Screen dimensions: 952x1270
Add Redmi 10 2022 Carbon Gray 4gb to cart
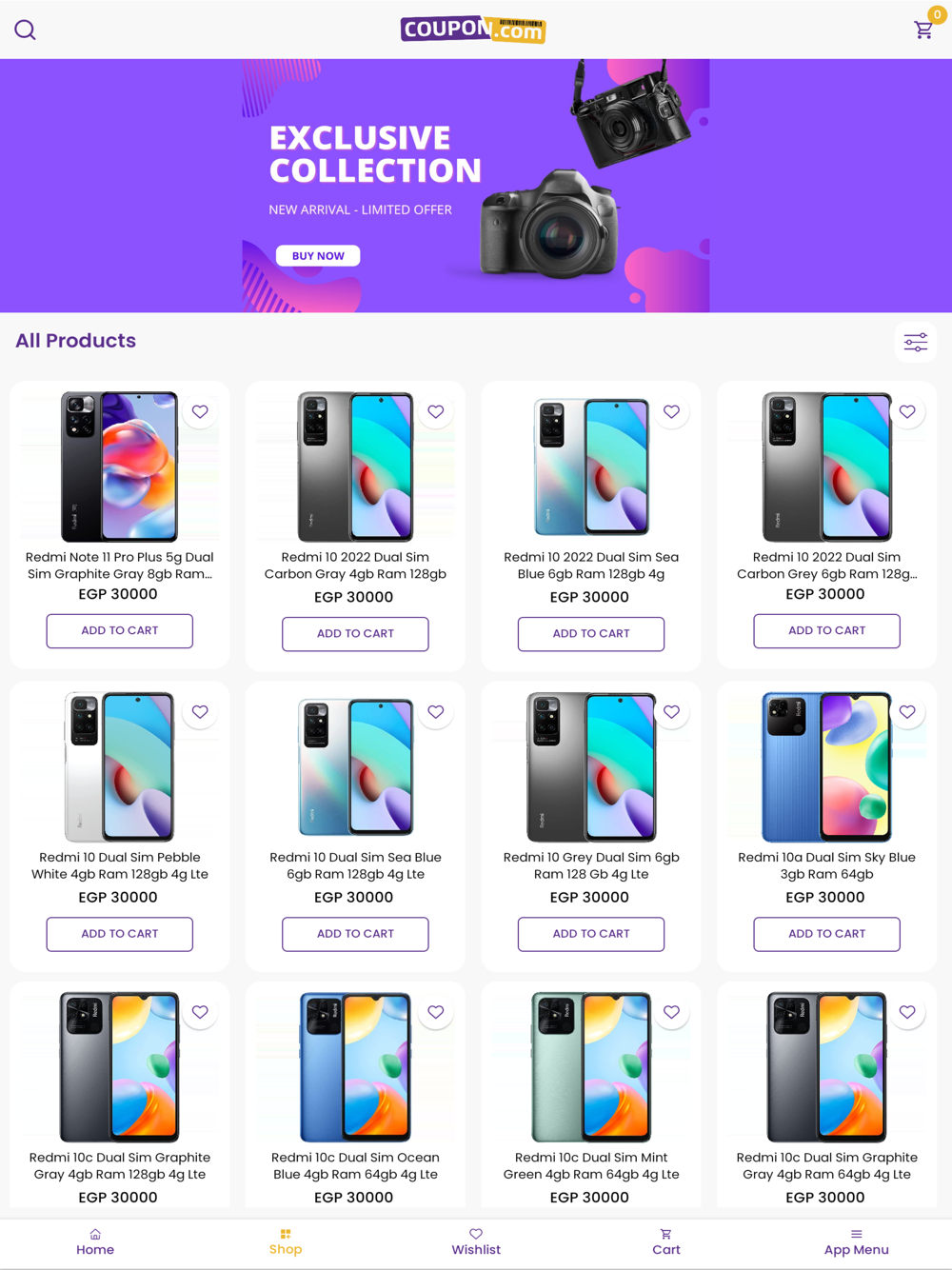pyautogui.click(x=355, y=634)
